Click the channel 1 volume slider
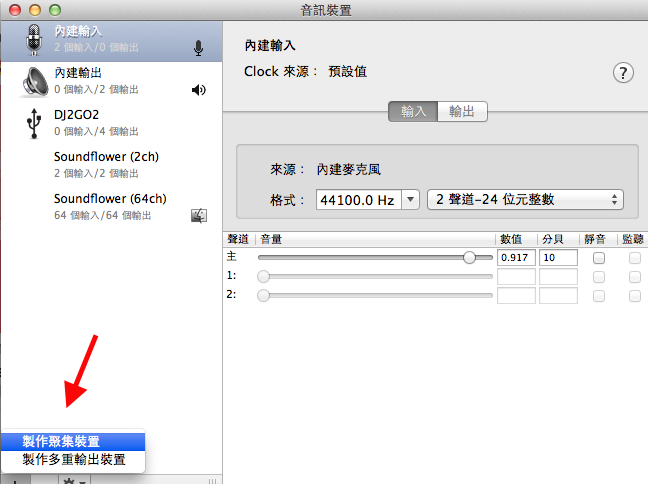The height and width of the screenshot is (484, 648). pyautogui.click(x=375, y=277)
